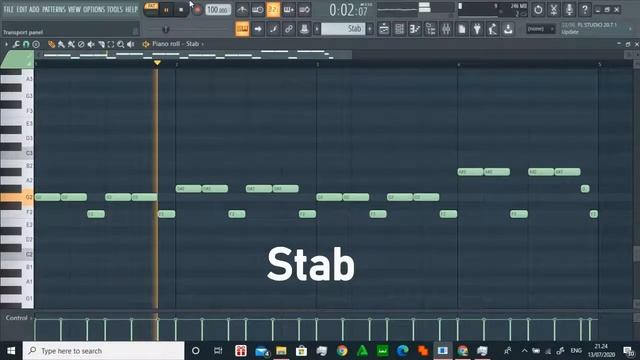Open the Control event lane dropdown
Viewport: 640px width, 360px height.
point(18,318)
